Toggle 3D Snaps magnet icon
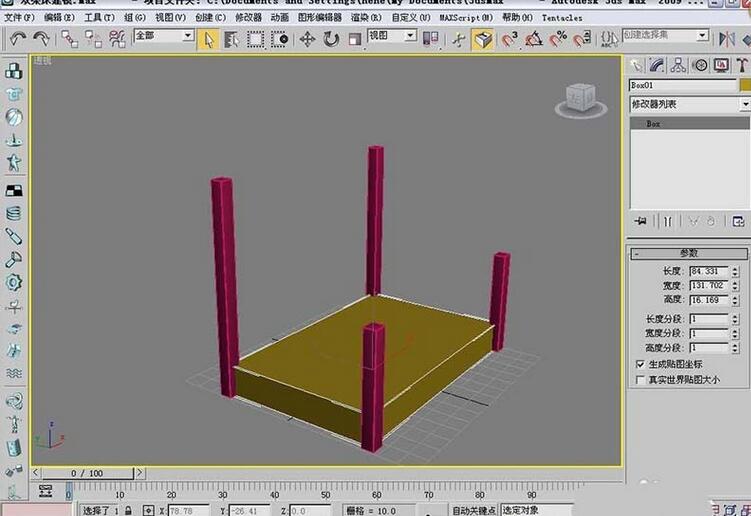Image resolution: width=751 pixels, height=516 pixels. 510,39
